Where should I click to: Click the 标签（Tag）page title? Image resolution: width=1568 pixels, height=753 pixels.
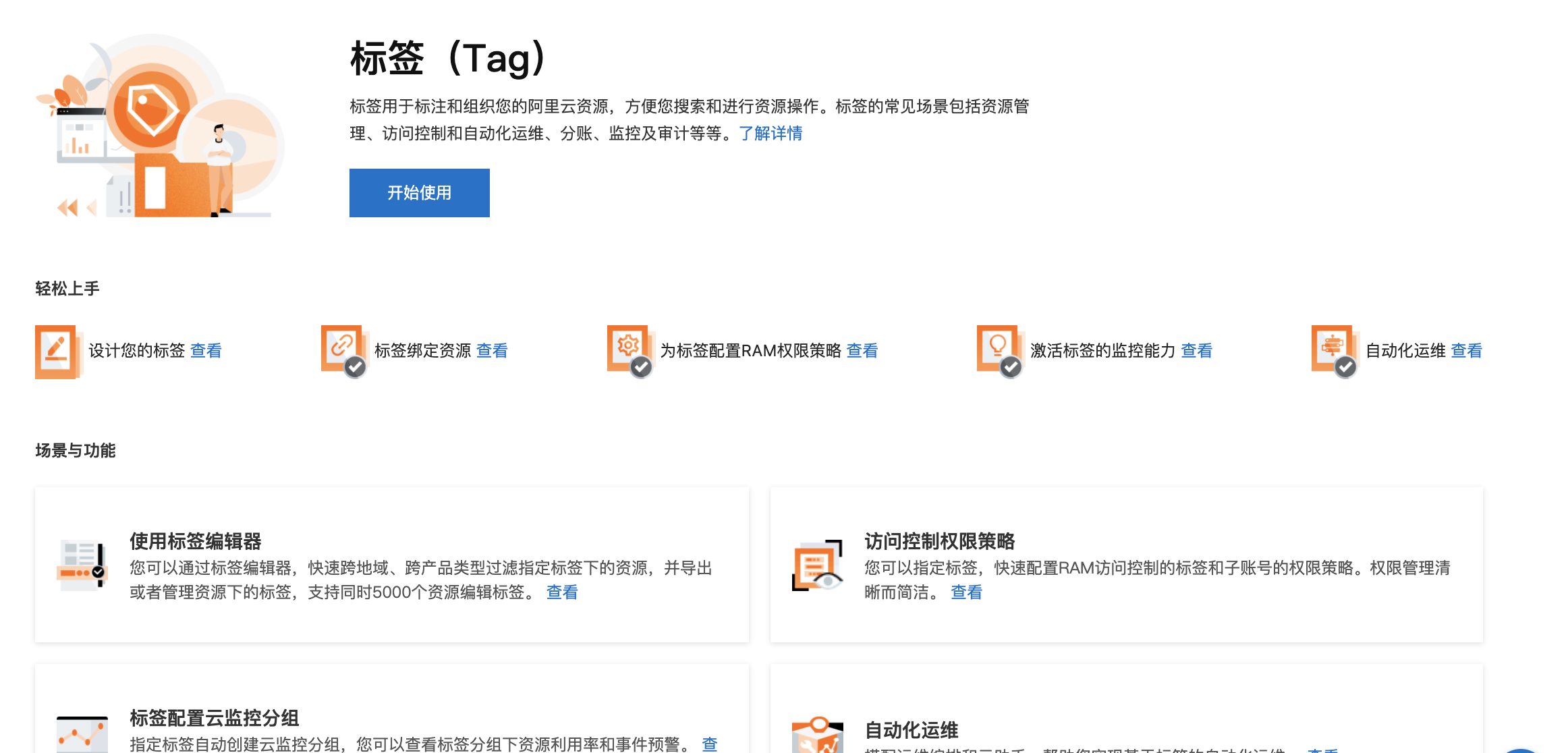click(x=448, y=58)
